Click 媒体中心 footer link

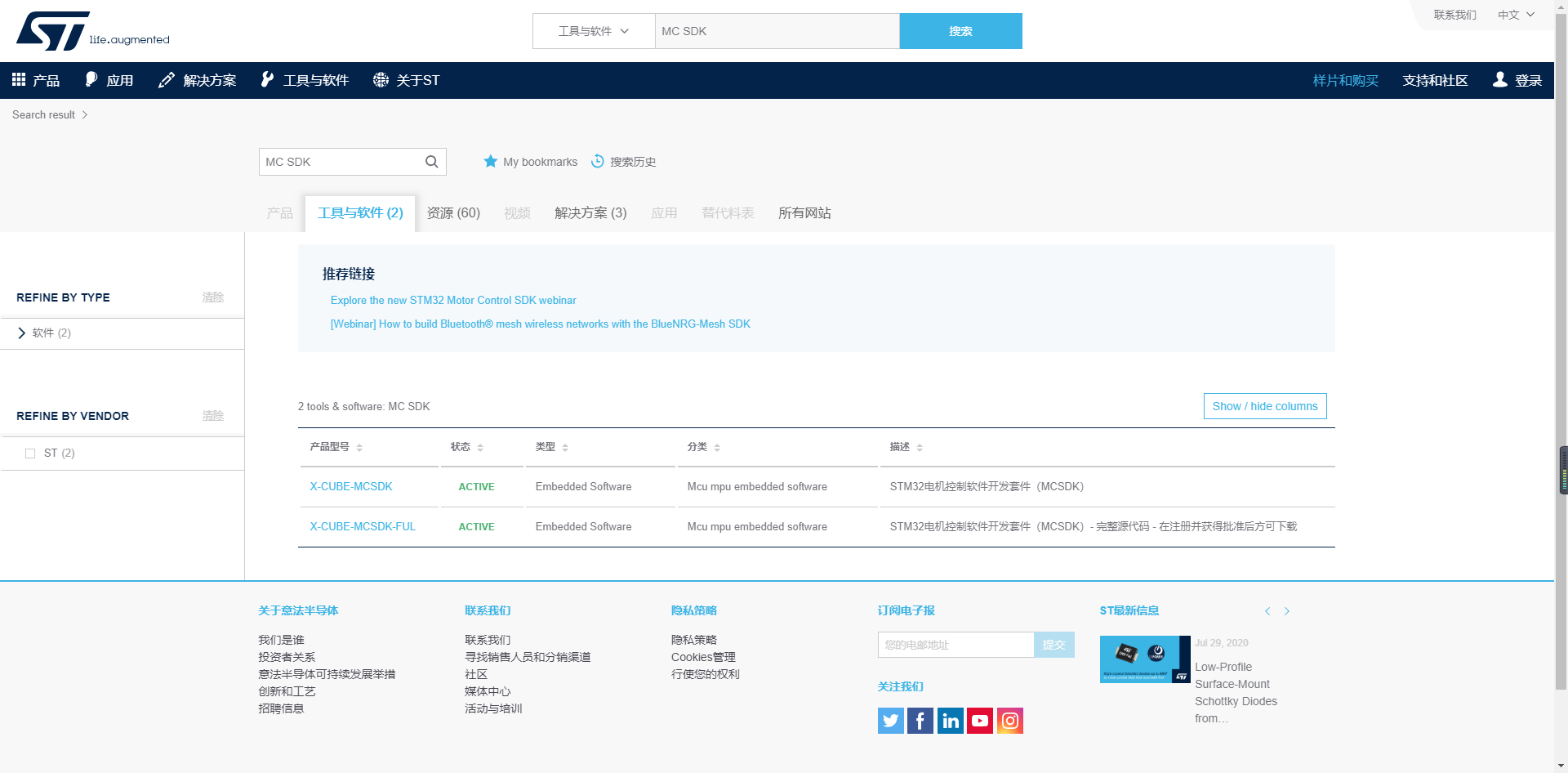pos(488,691)
